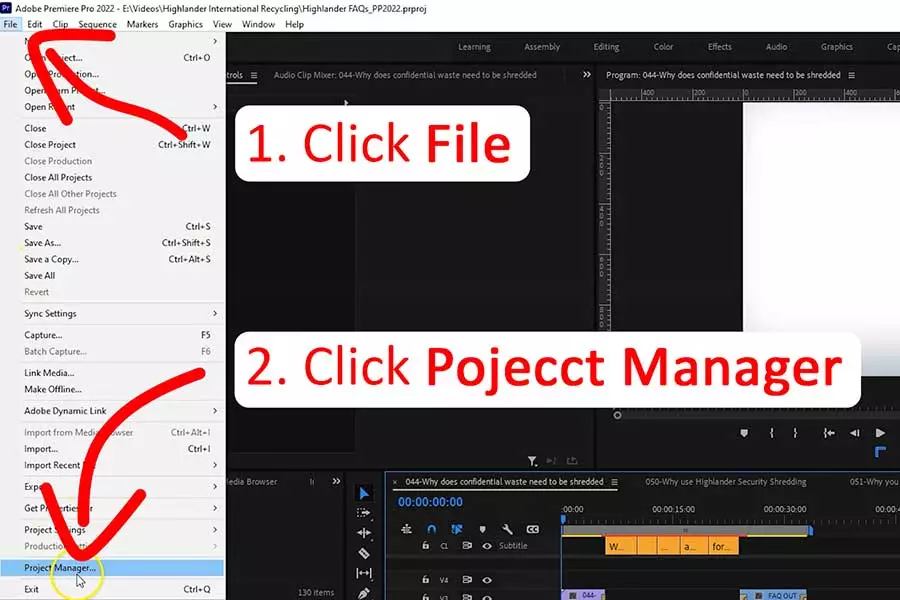Viewport: 900px width, 600px height.
Task: Play the Program monitor
Action: [x=880, y=433]
